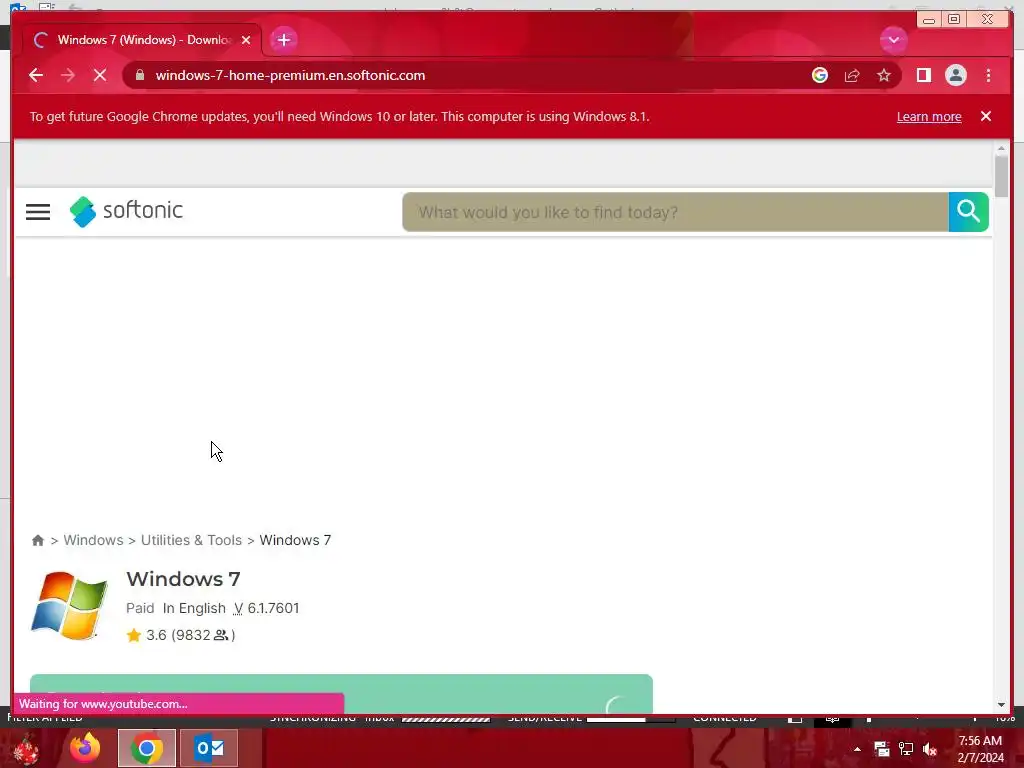The image size is (1024, 768).
Task: Click the address bar URL
Action: (290, 75)
